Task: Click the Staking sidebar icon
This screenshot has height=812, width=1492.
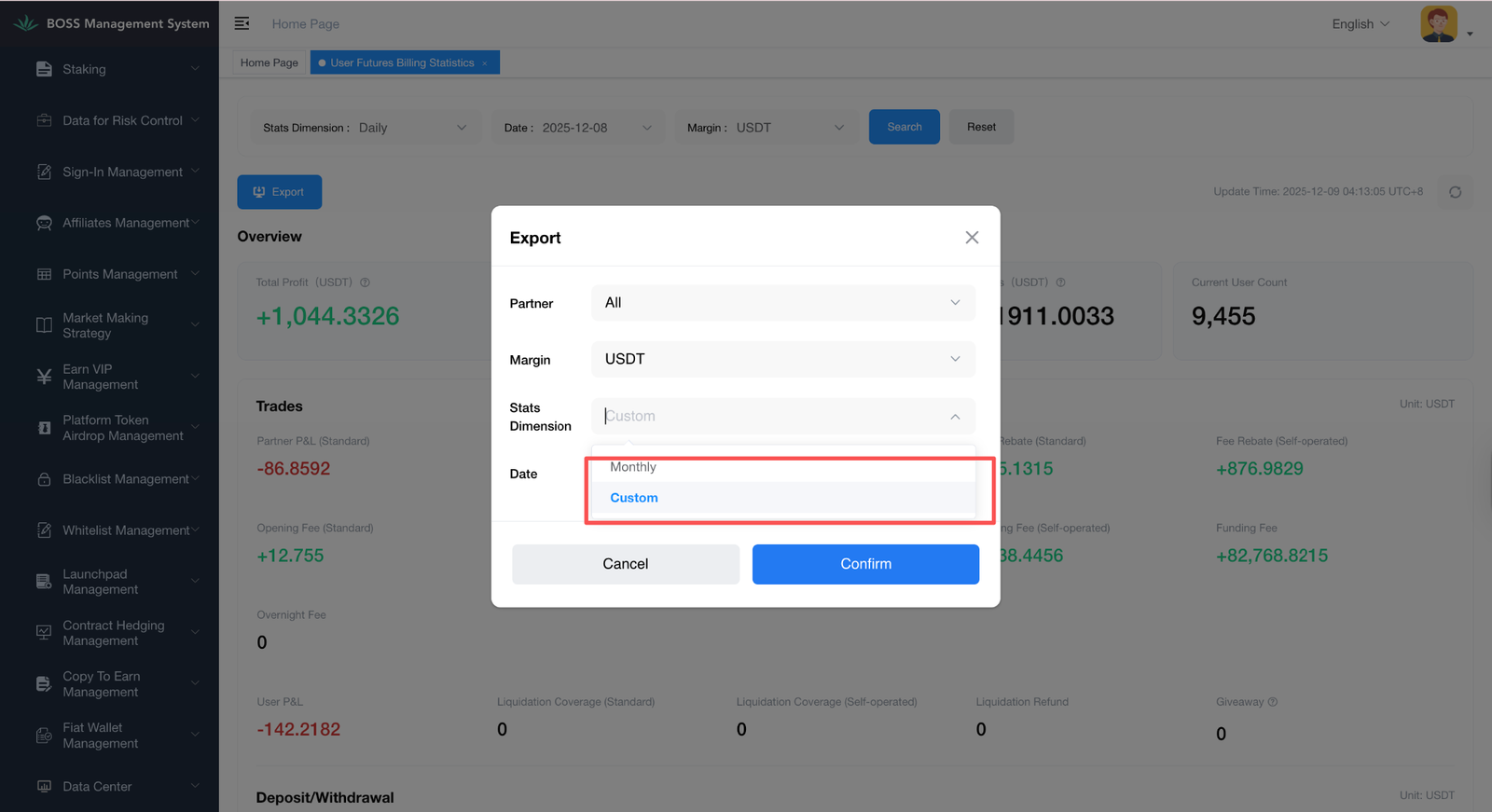Action: click(x=44, y=69)
